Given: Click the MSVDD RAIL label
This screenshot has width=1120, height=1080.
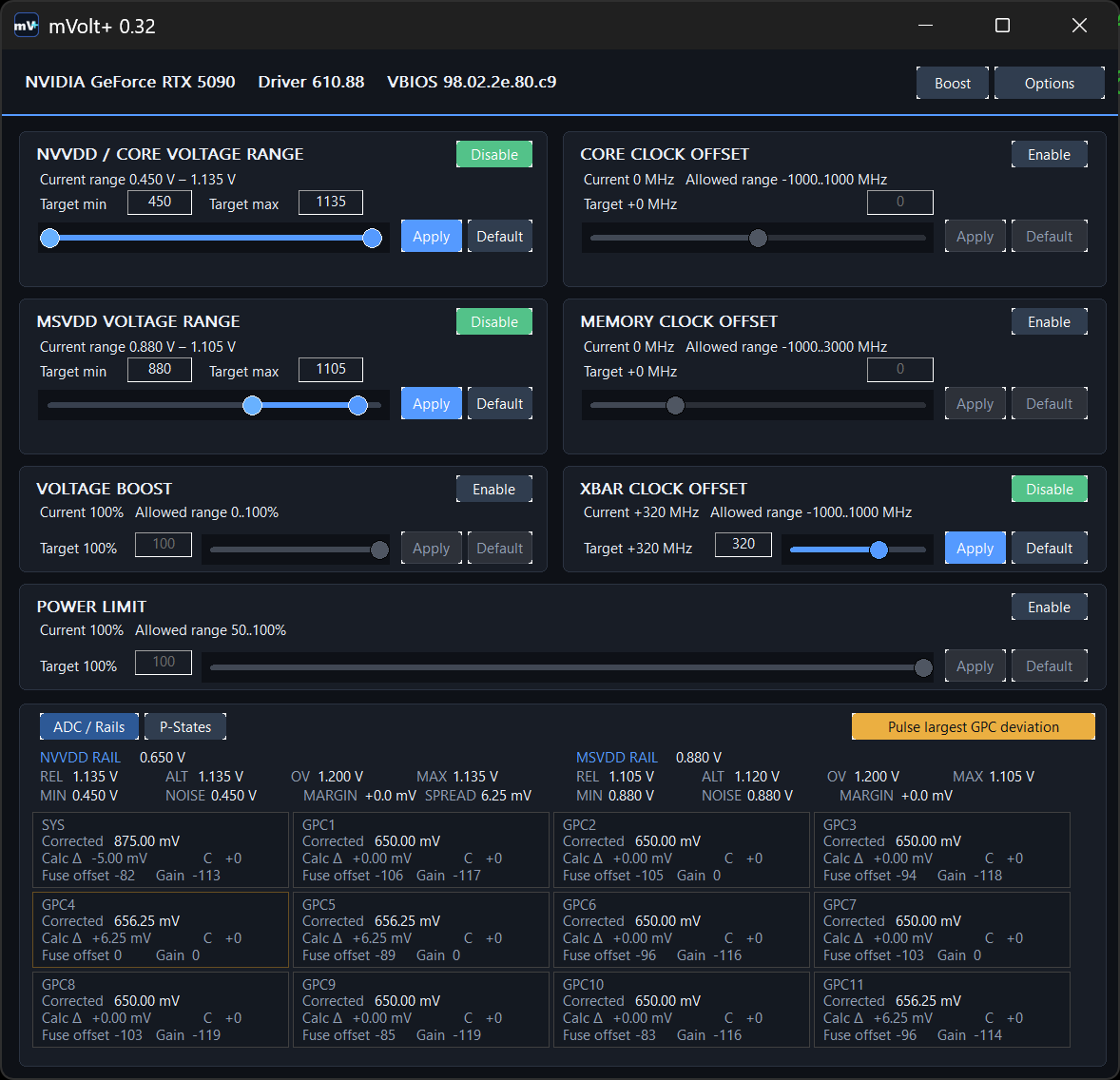Looking at the screenshot, I should 616,757.
